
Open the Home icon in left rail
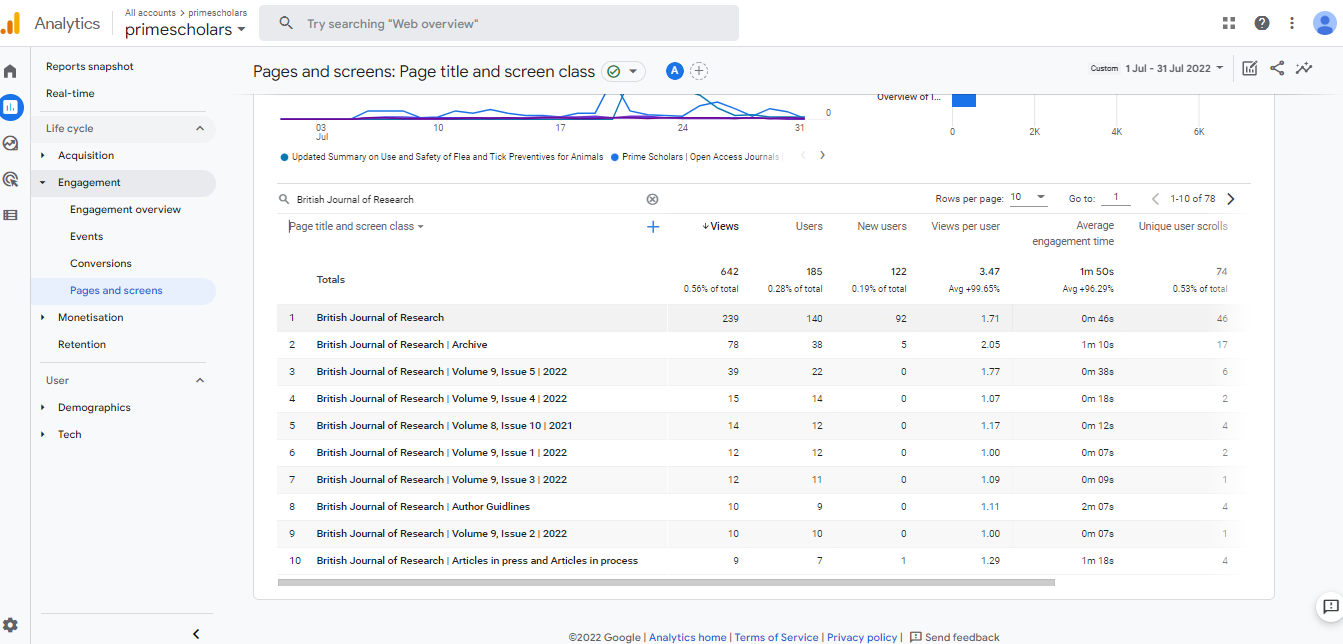10,72
